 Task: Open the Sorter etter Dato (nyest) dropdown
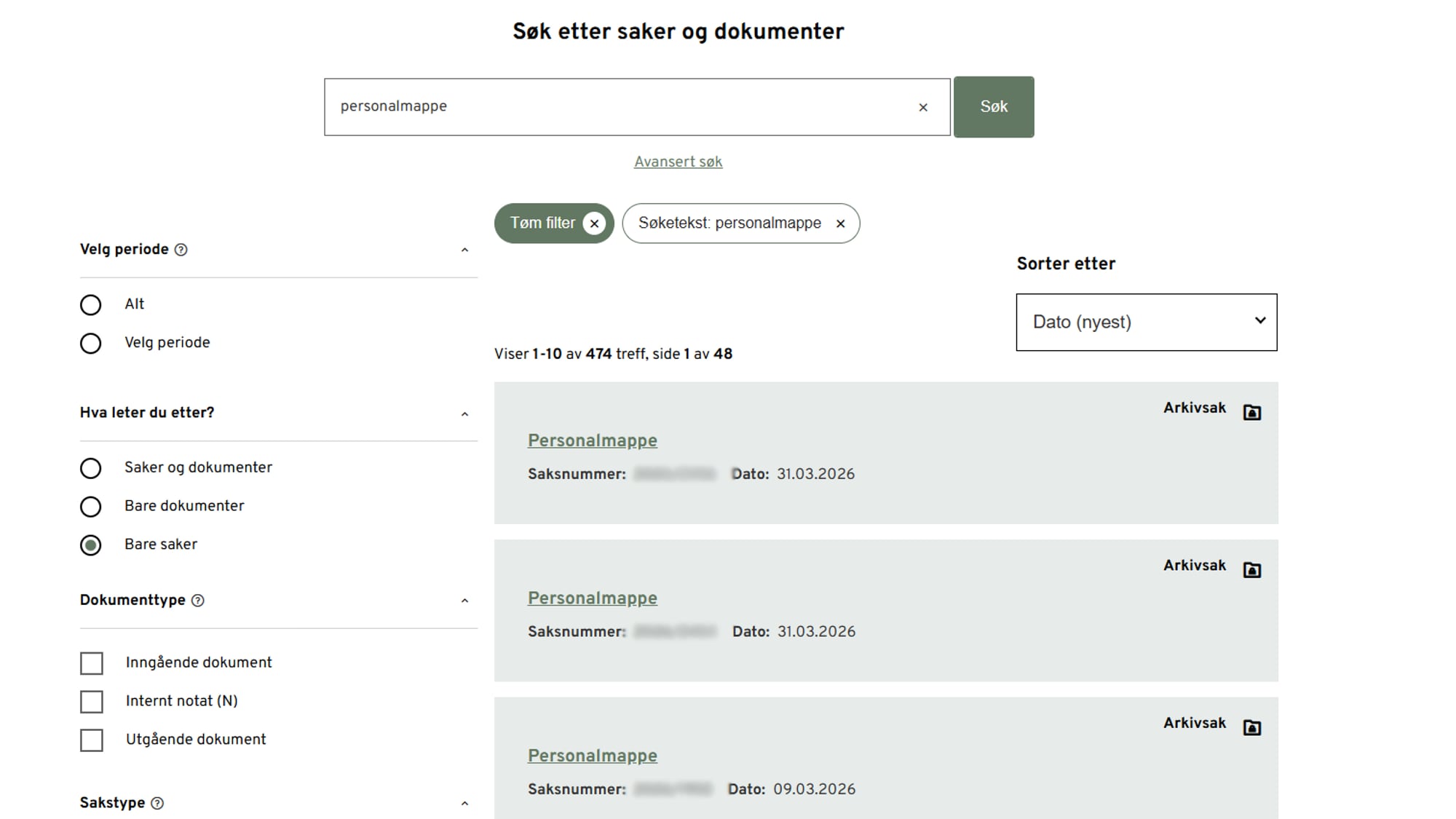[1147, 323]
